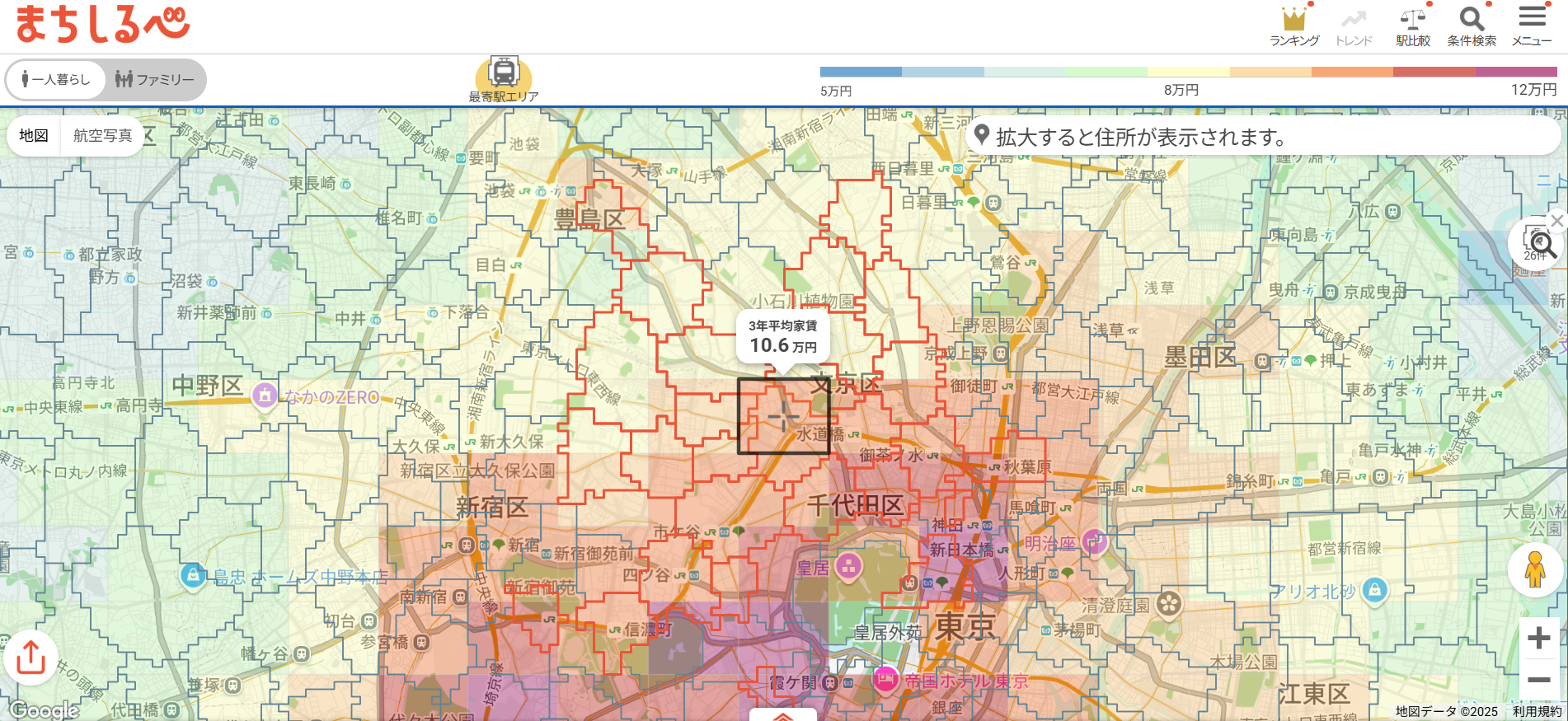This screenshot has width=1568, height=721.
Task: Click the share upload icon
Action: click(31, 658)
